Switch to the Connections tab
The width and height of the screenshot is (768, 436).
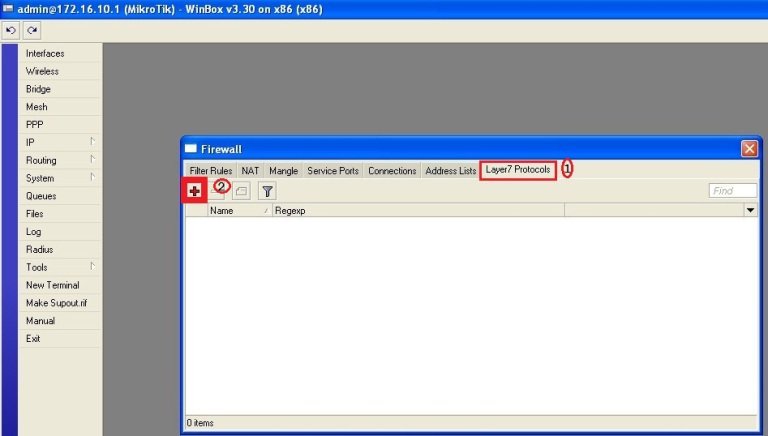392,170
